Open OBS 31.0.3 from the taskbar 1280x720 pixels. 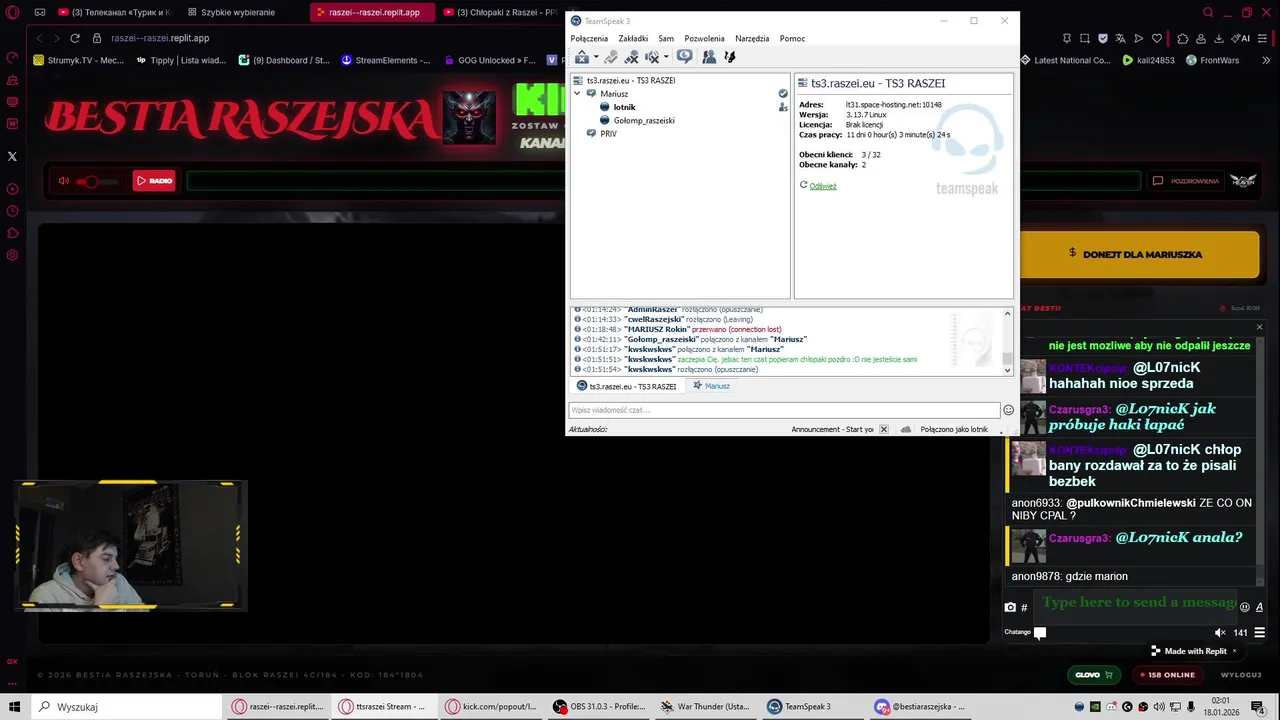coord(599,707)
